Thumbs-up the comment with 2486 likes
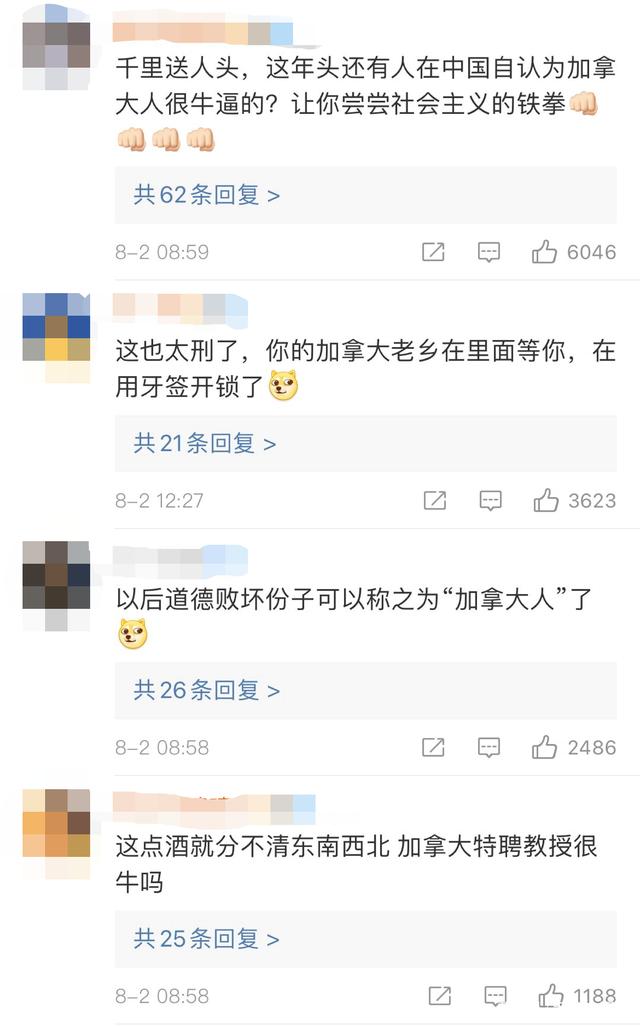 (544, 747)
